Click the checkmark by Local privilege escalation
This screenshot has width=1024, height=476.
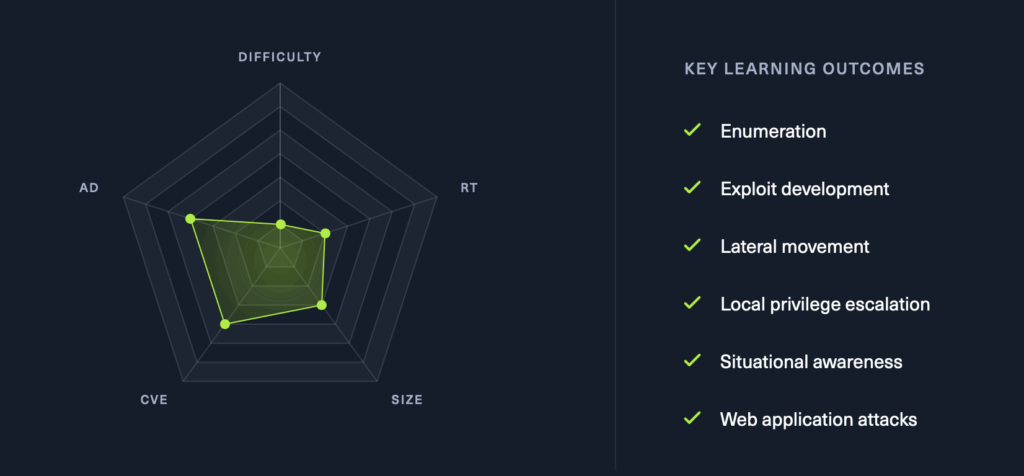click(692, 303)
